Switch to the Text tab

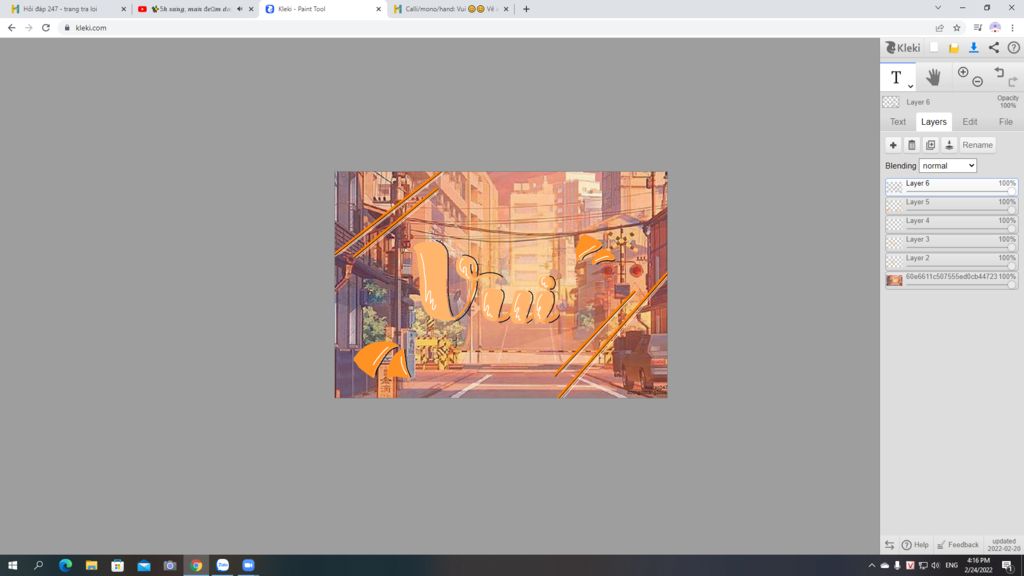pos(897,122)
